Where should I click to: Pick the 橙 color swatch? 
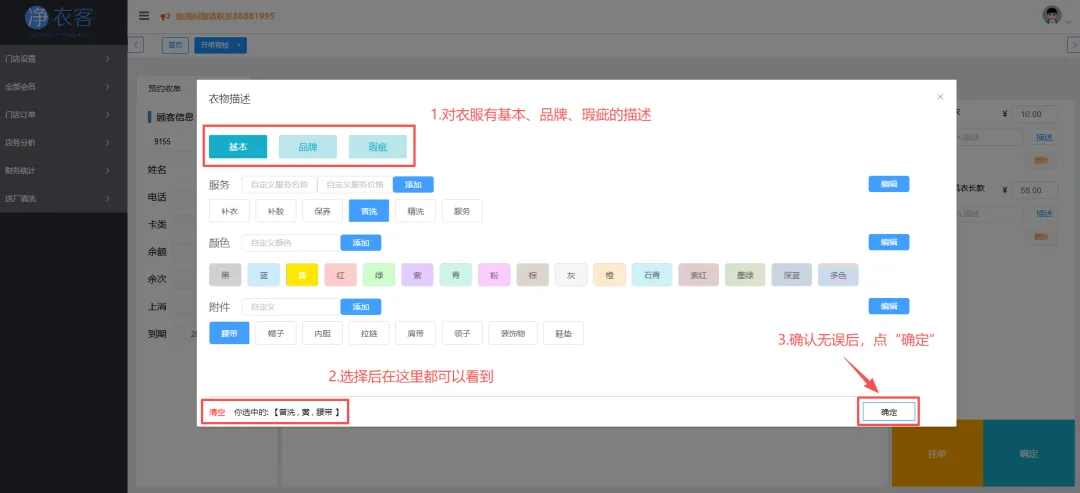[610, 275]
